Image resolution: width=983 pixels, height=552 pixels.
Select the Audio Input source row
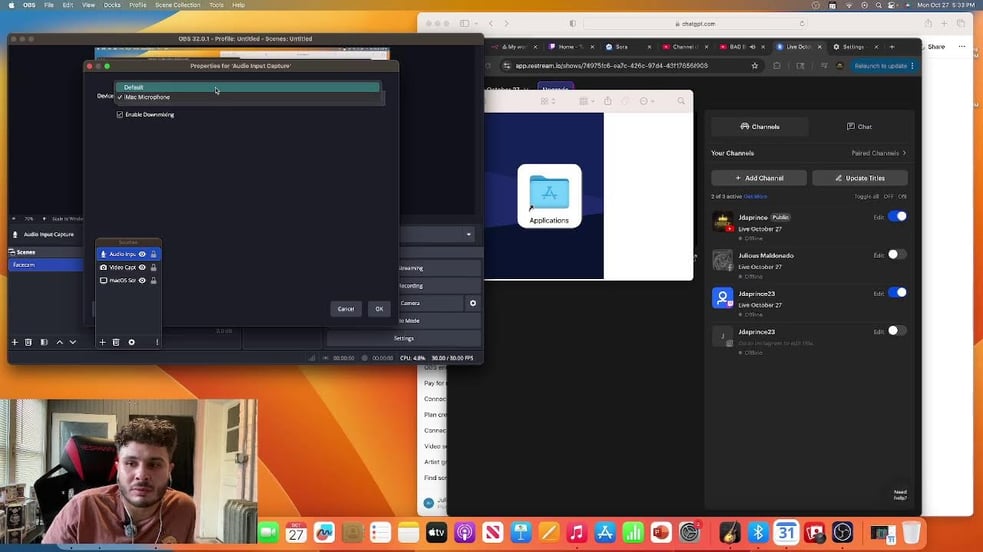[x=129, y=254]
